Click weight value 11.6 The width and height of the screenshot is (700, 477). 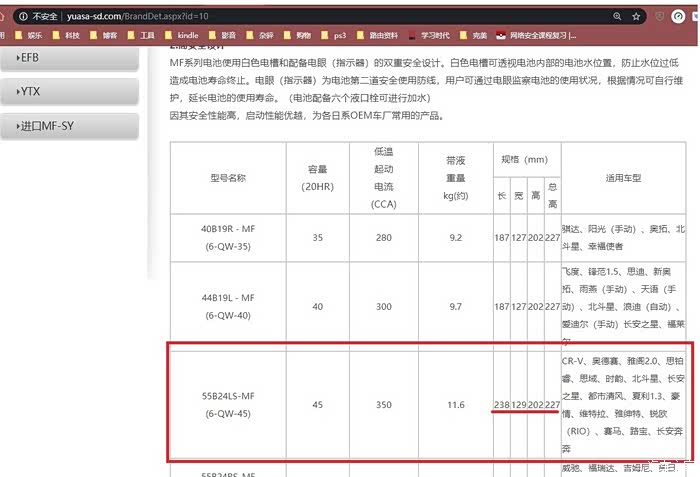point(456,405)
